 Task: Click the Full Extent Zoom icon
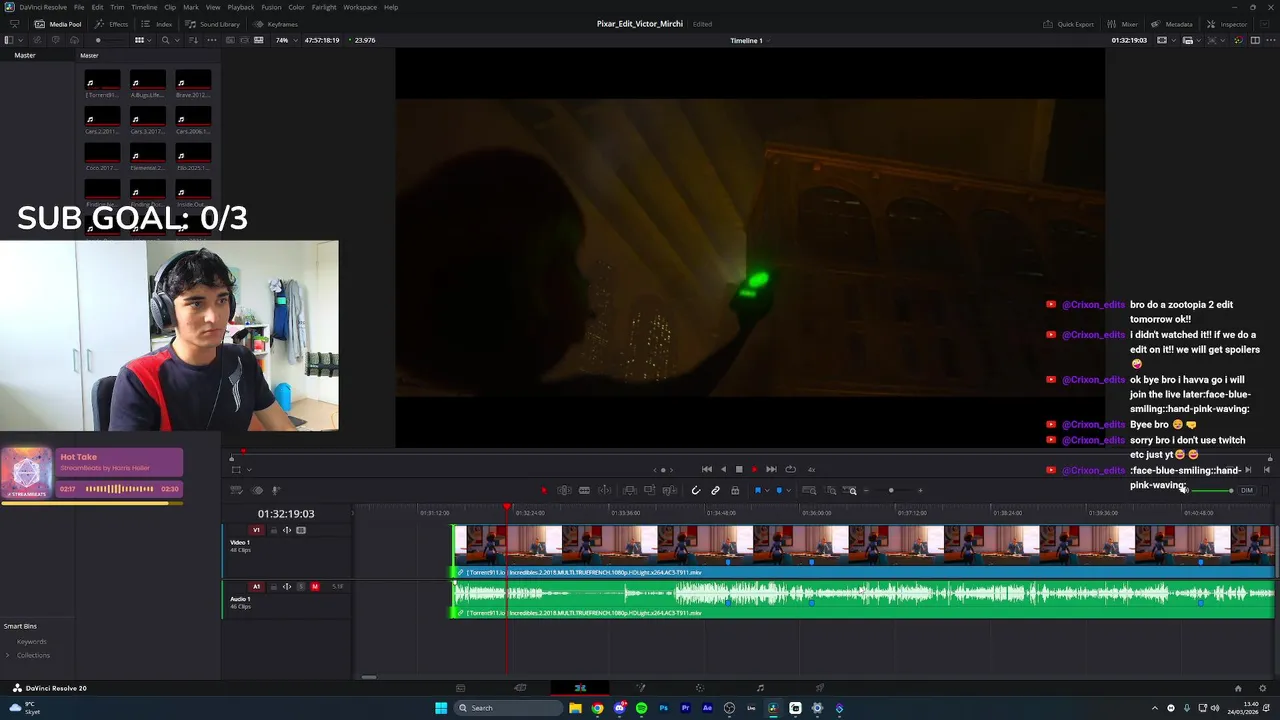[x=809, y=490]
